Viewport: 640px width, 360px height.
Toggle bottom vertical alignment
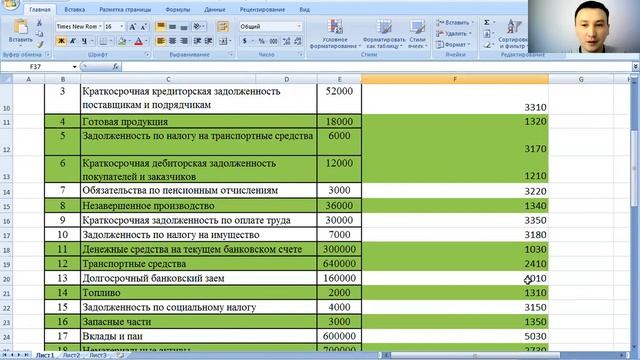tap(184, 27)
